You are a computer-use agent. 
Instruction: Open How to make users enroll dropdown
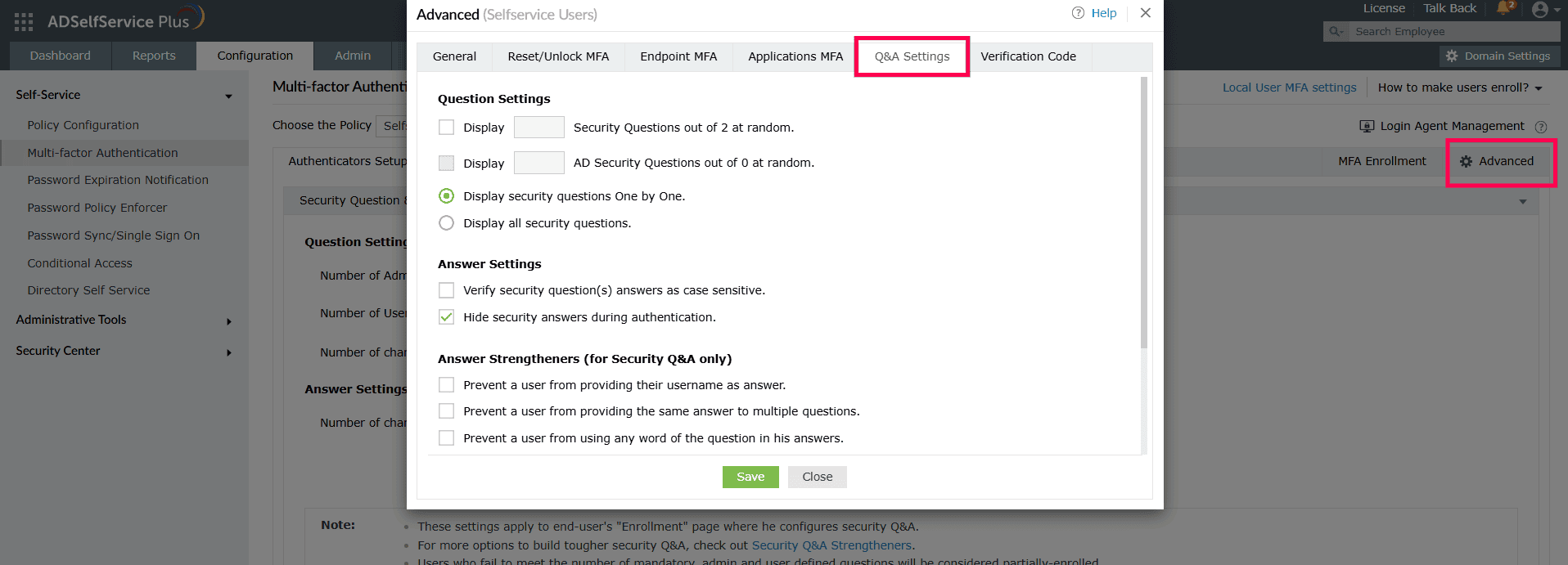[1459, 87]
